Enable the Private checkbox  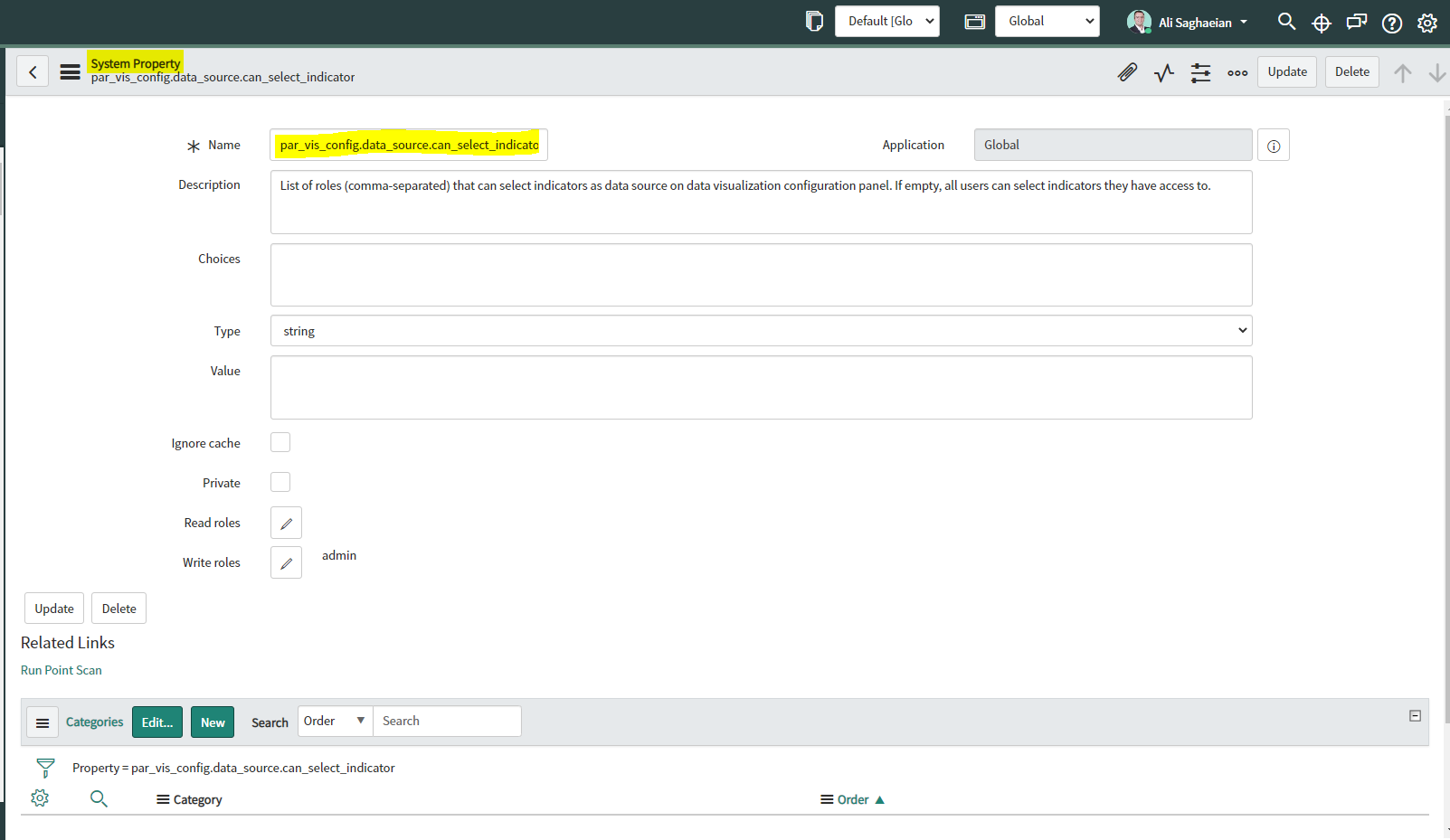[280, 482]
